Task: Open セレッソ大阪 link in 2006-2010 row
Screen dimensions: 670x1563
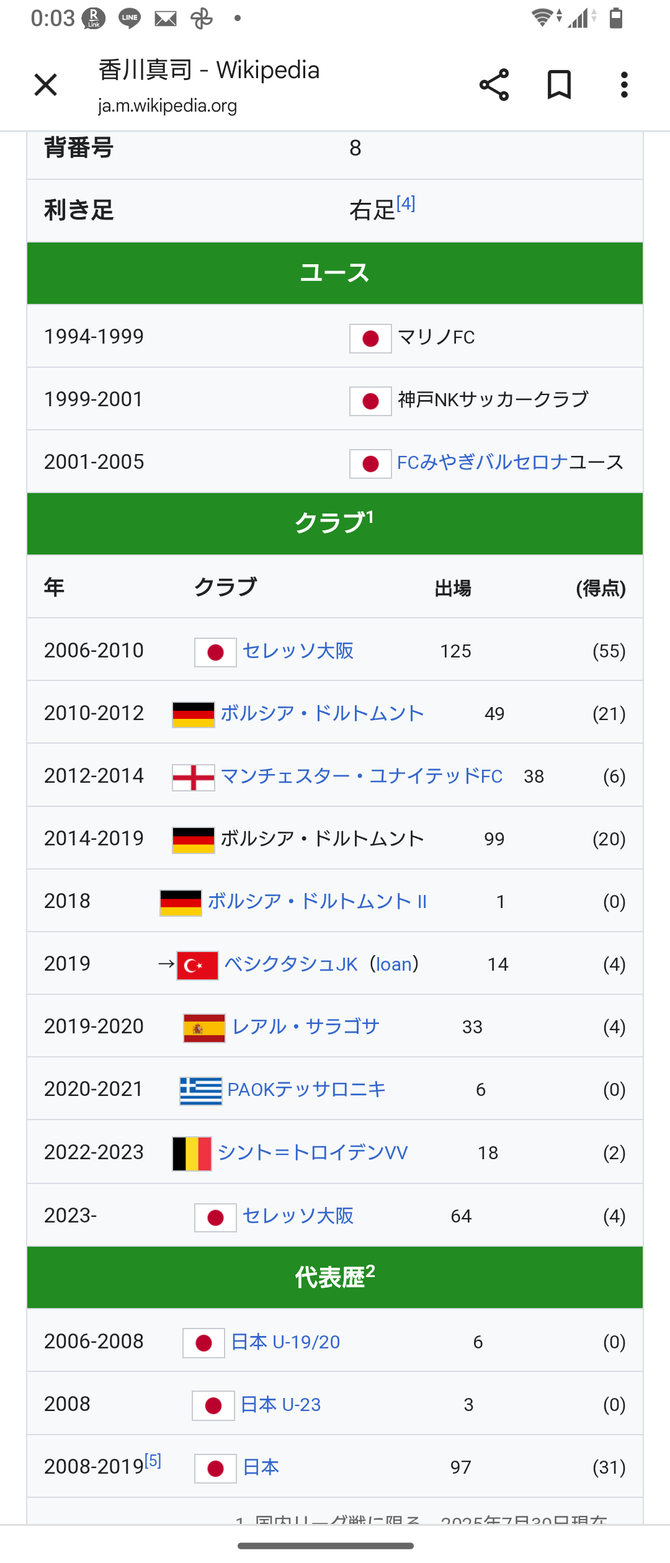Action: pyautogui.click(x=298, y=651)
